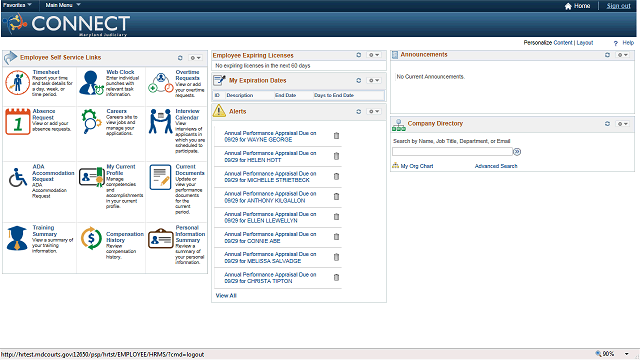Viewport: 640px width, 360px height.
Task: Delete the MICHELLE STREETBECK appraisal alert
Action: coord(336,176)
